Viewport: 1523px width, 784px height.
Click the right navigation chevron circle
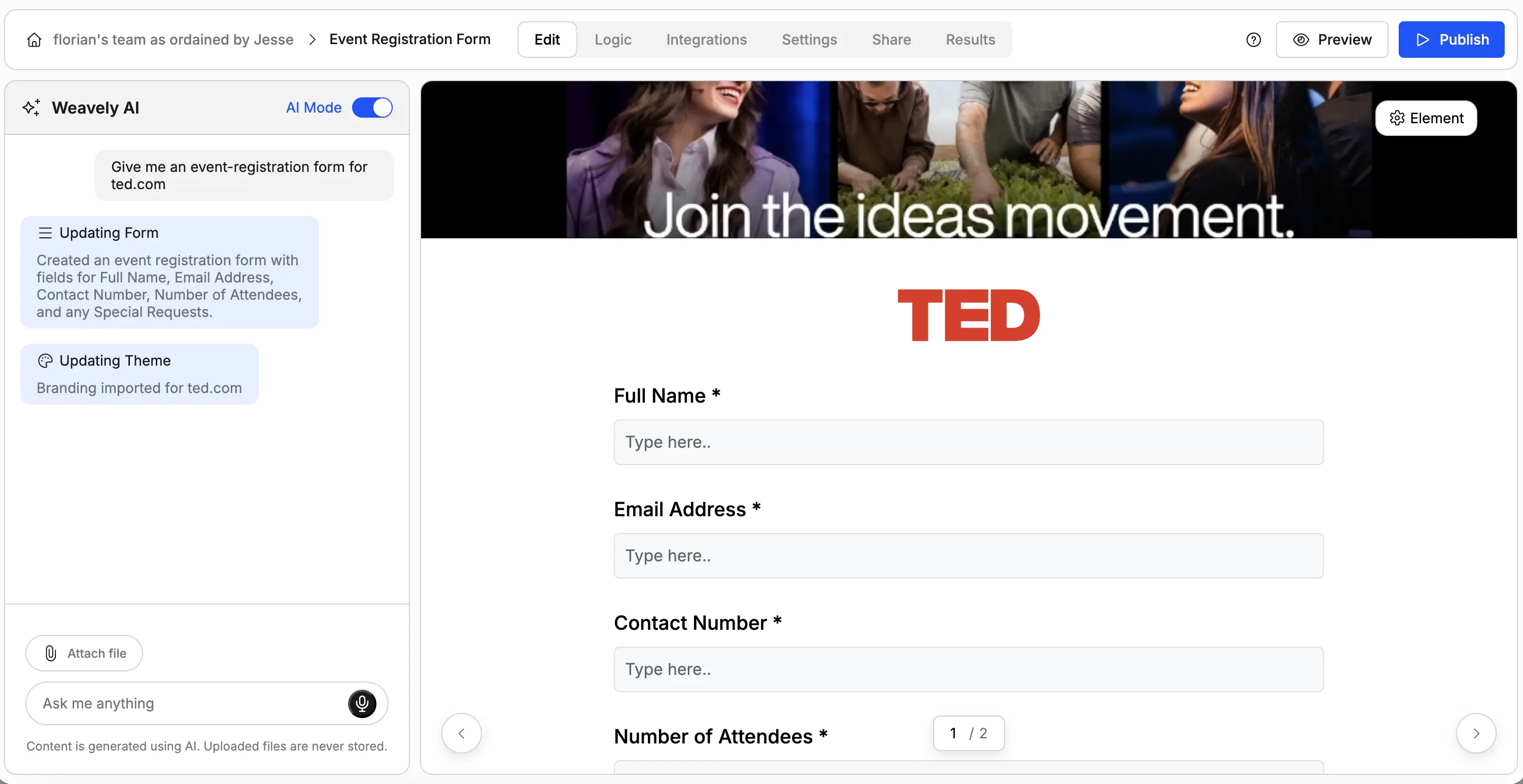[x=1476, y=733]
